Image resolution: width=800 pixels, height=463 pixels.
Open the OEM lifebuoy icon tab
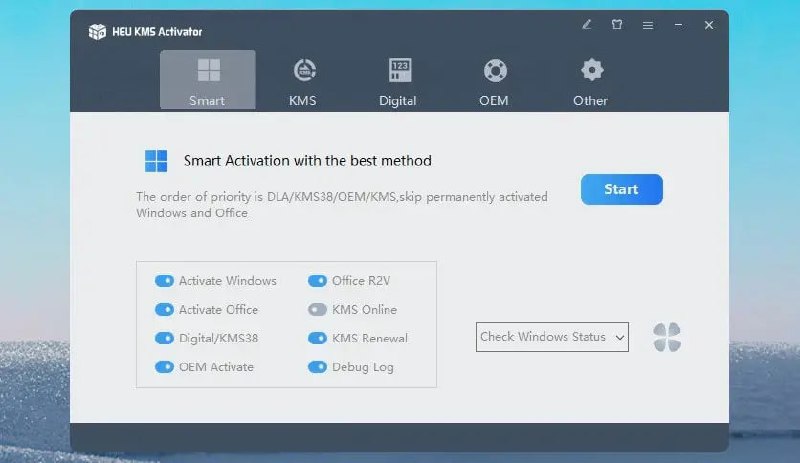point(494,80)
